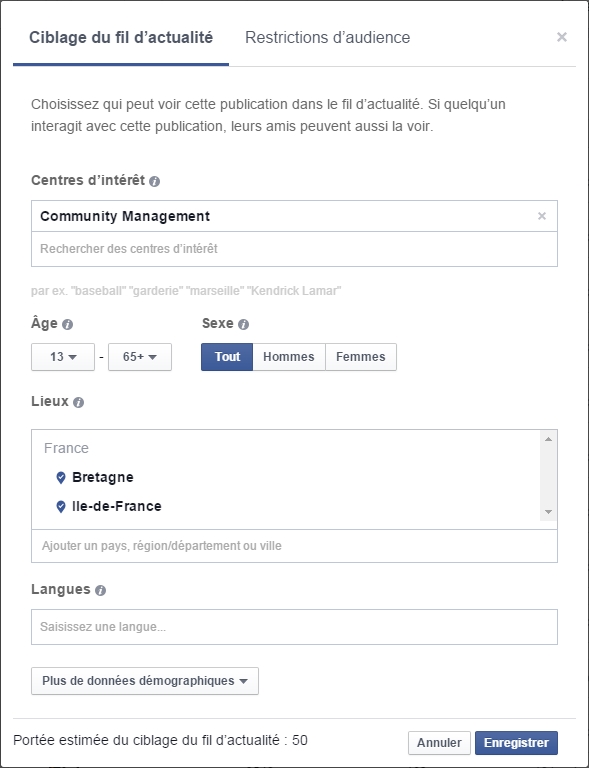This screenshot has width=589, height=768.
Task: Open Ciblage du fil d'actualité tab
Action: [x=121, y=38]
